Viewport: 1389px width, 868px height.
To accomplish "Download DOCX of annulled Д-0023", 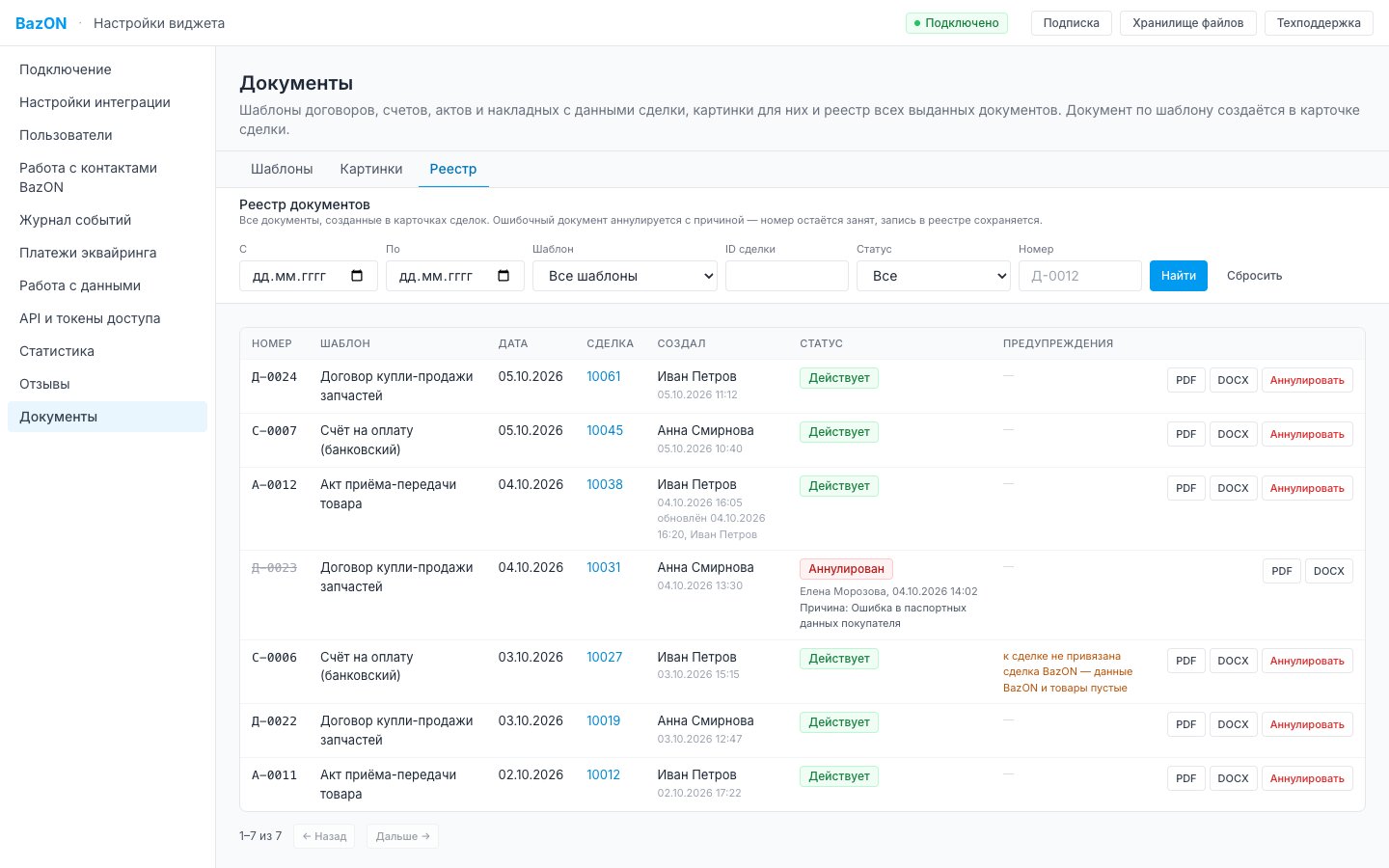I will (1329, 571).
